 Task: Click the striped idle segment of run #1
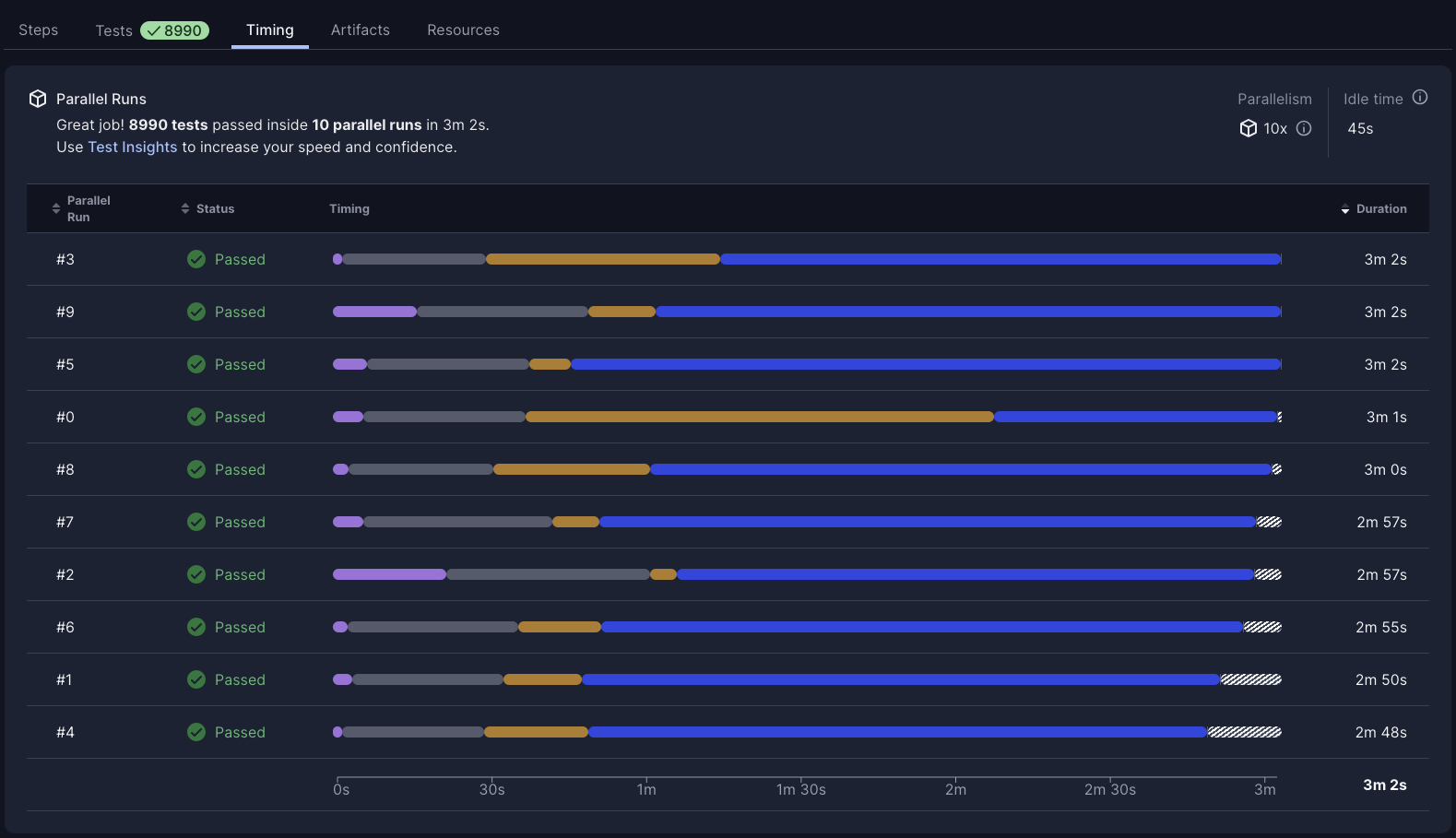[1251, 679]
